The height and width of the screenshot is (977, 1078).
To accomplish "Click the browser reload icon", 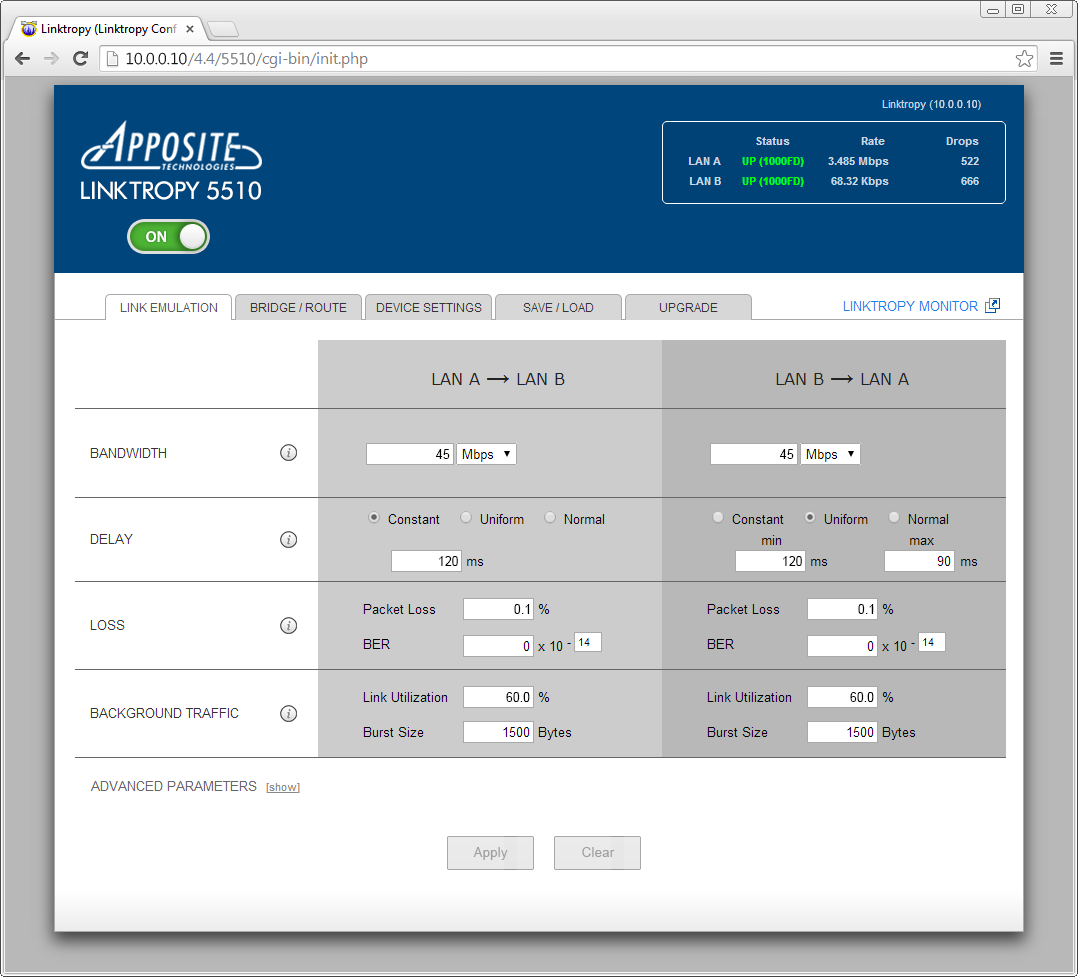I will 81,59.
